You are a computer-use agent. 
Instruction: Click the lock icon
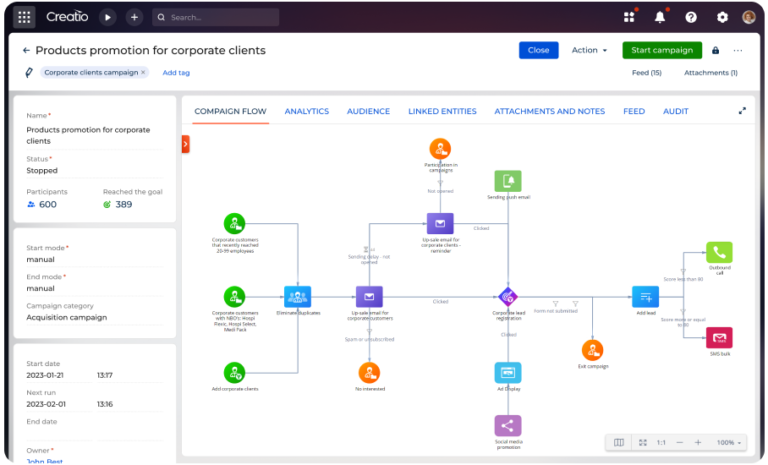tap(716, 50)
